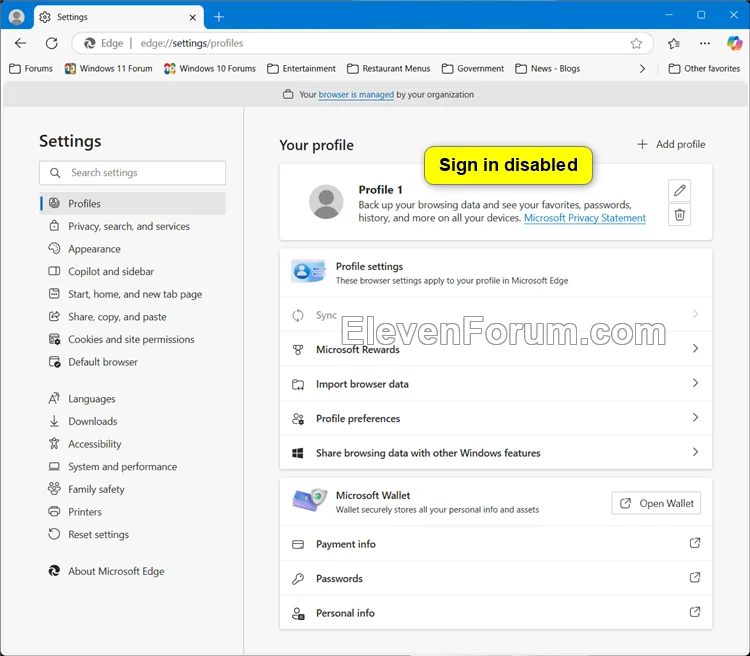Edit Profile 1 with pencil icon
The image size is (750, 656).
pos(679,190)
